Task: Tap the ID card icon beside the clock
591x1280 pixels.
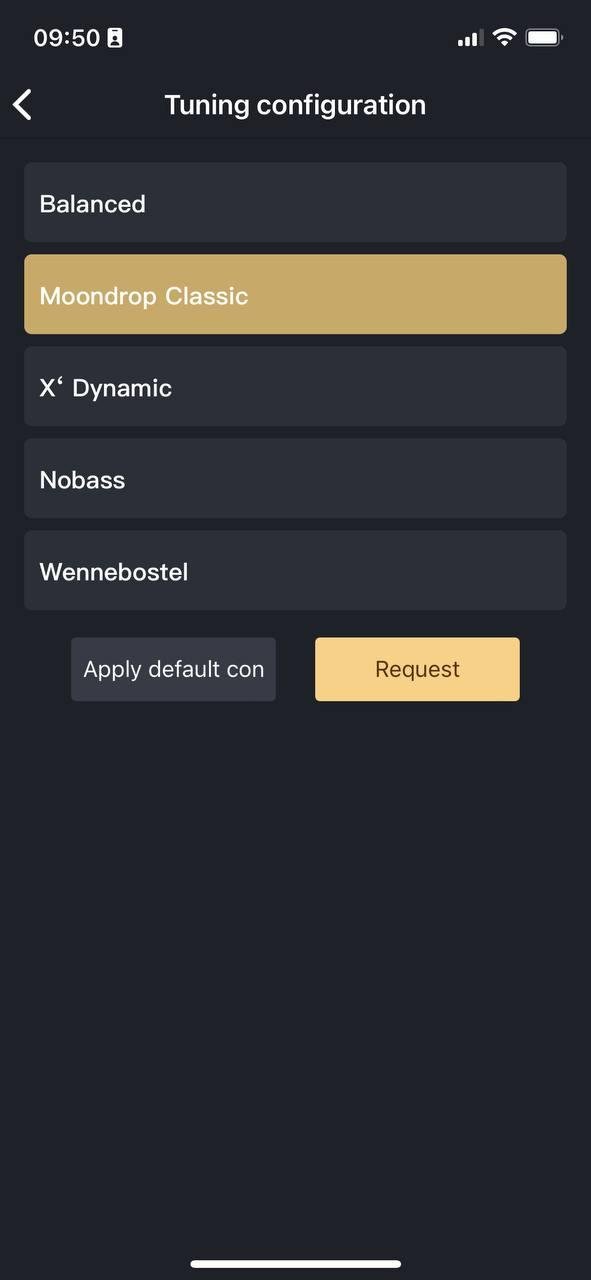Action: 115,38
